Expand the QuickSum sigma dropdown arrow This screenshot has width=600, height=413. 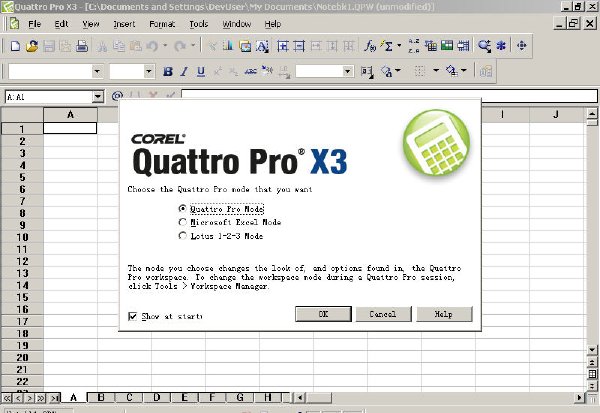point(399,46)
